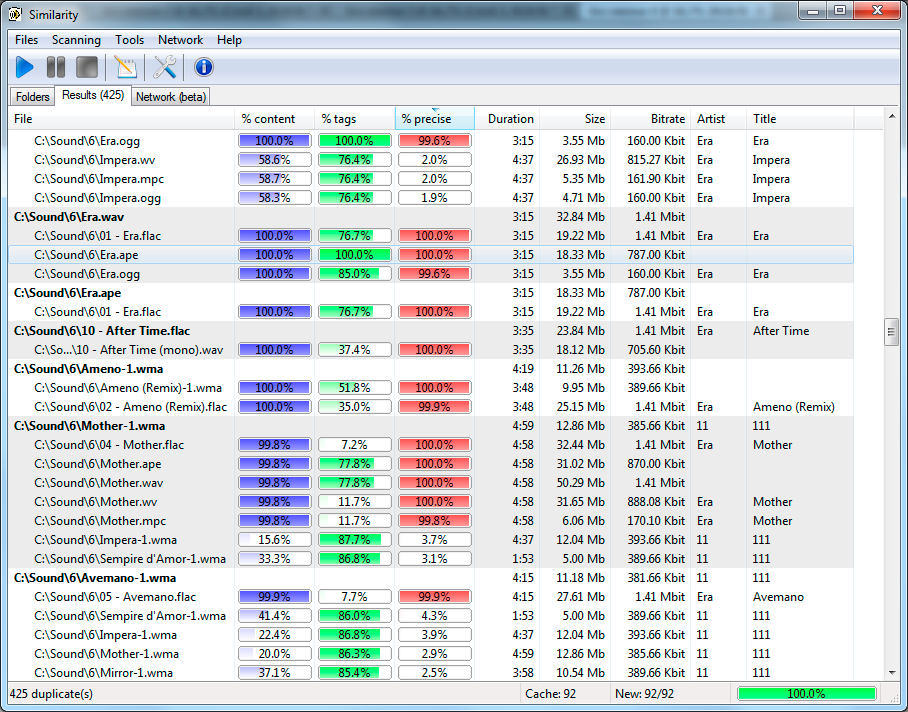Switch to the Folders tab
Image resolution: width=908 pixels, height=712 pixels.
tap(33, 97)
